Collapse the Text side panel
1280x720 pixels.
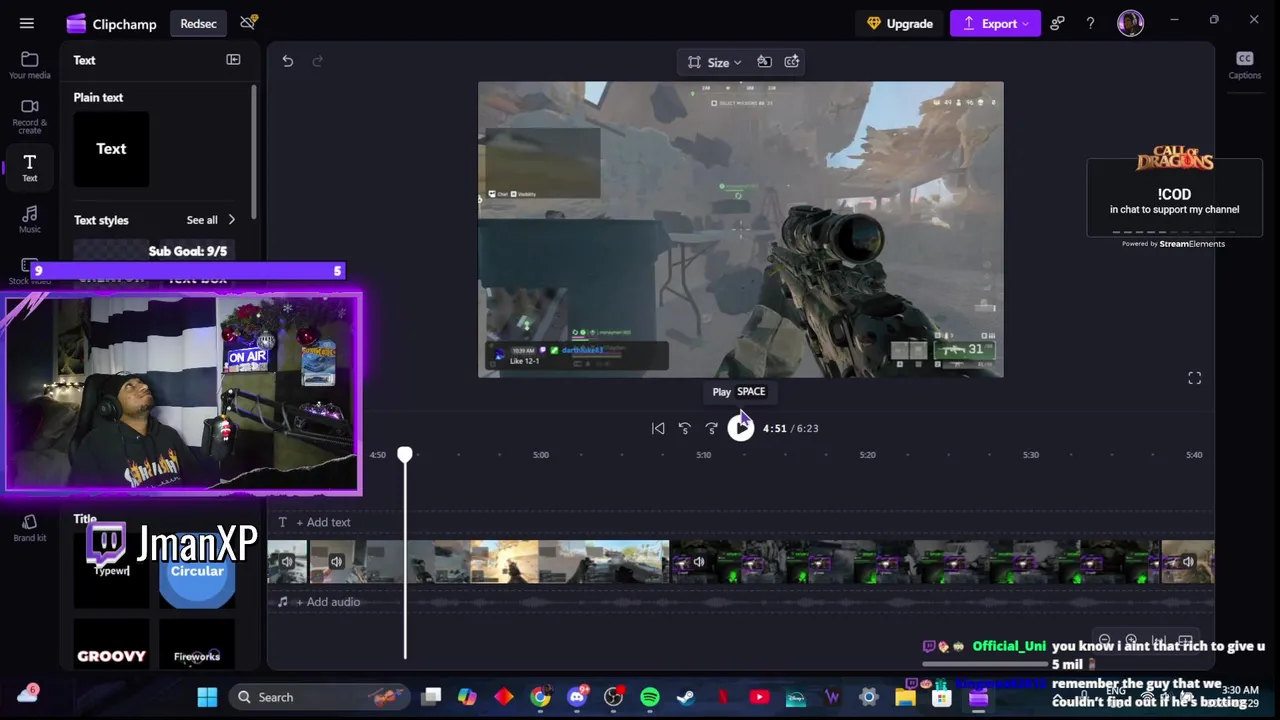point(233,60)
